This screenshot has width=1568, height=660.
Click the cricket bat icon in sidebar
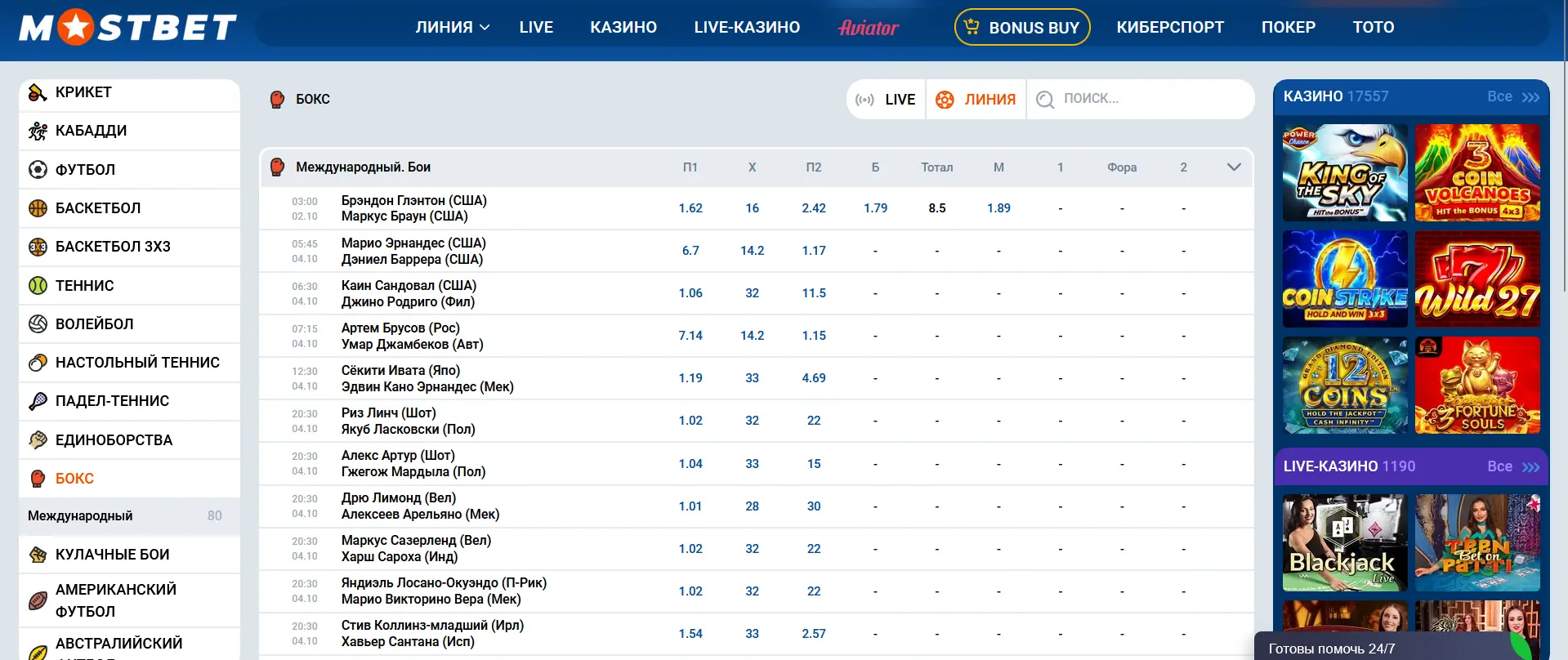(38, 92)
